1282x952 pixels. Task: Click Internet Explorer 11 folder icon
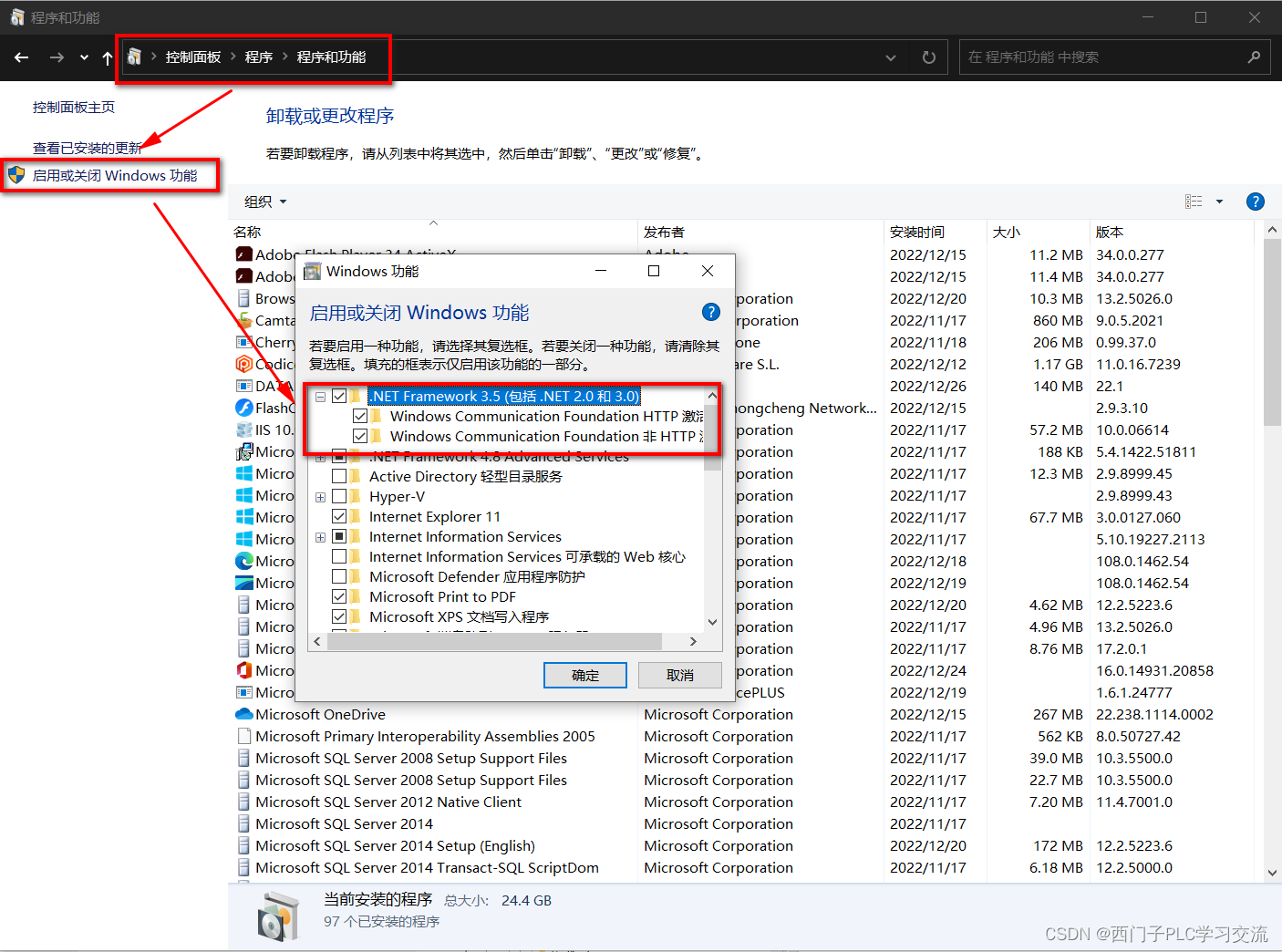coord(356,516)
